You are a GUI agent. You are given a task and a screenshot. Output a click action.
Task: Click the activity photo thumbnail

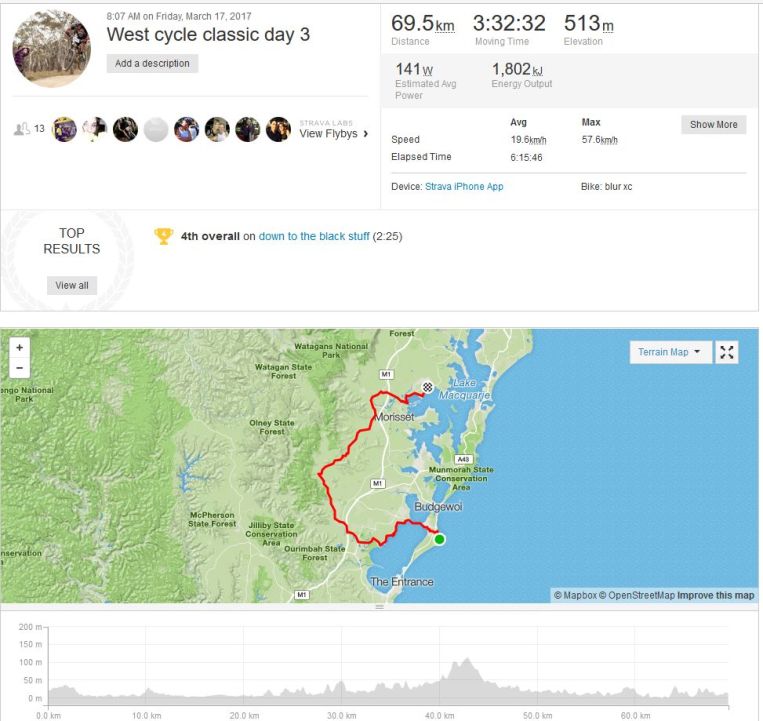52,49
